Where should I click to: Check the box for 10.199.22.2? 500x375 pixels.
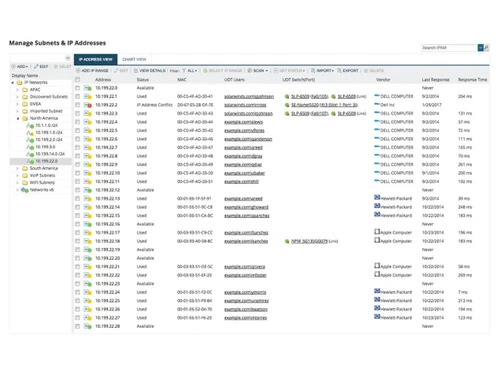point(78,105)
